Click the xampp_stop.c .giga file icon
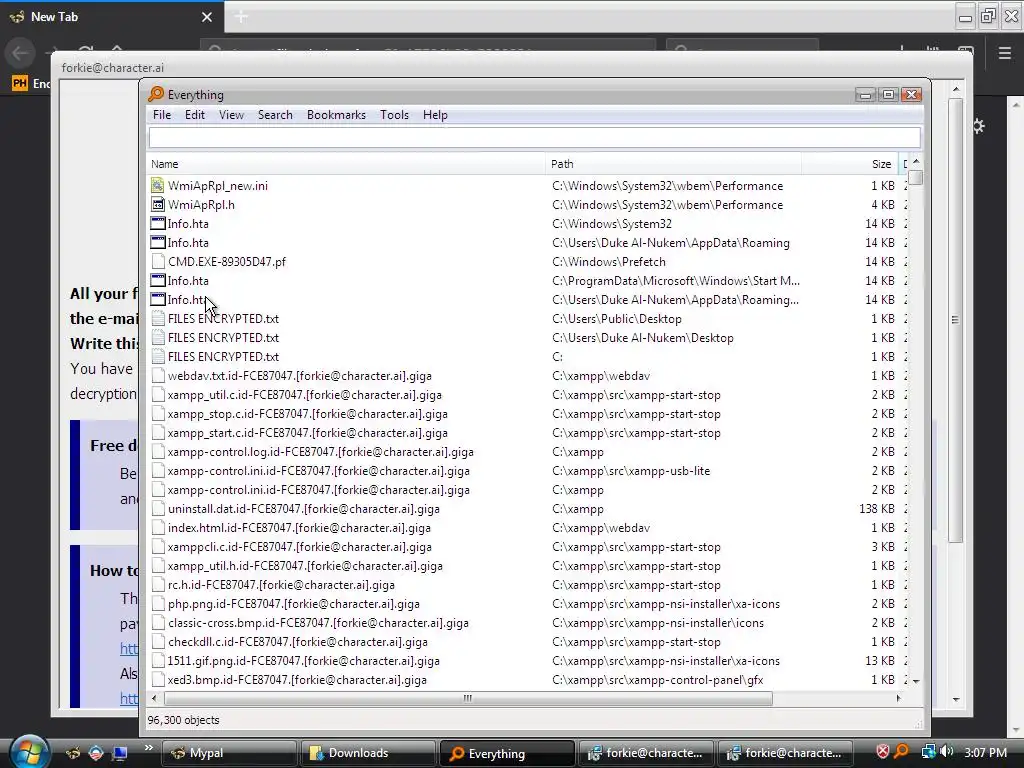The image size is (1024, 768). (157, 413)
